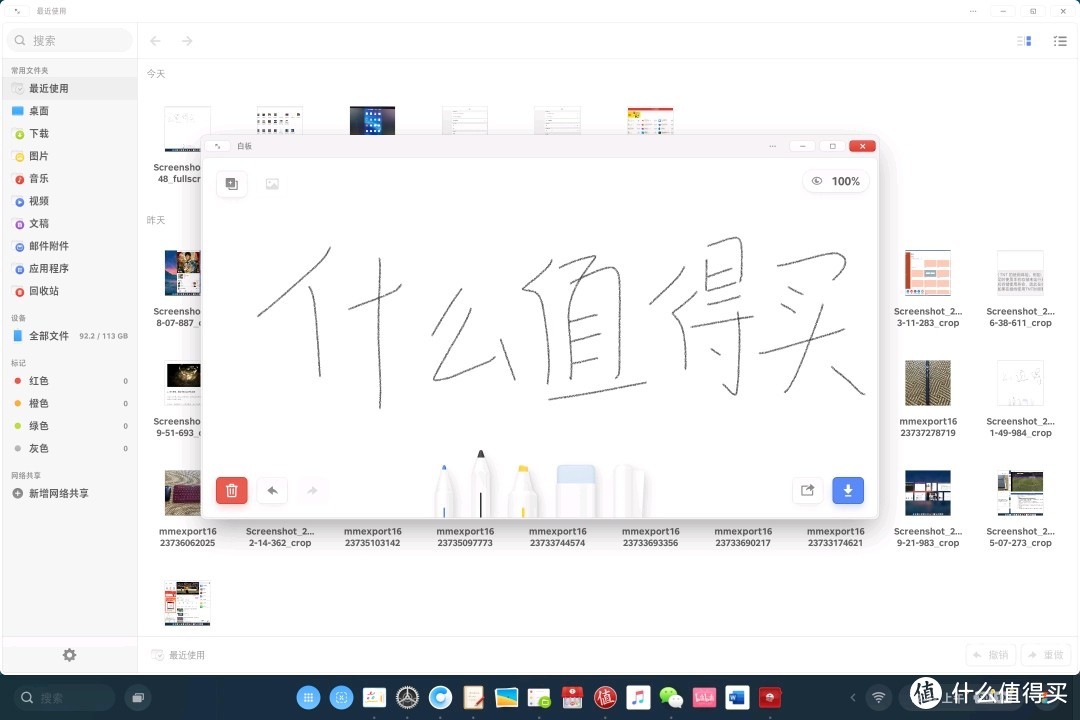The width and height of the screenshot is (1080, 720).
Task: Switch file manager to list view
Action: (x=1060, y=41)
